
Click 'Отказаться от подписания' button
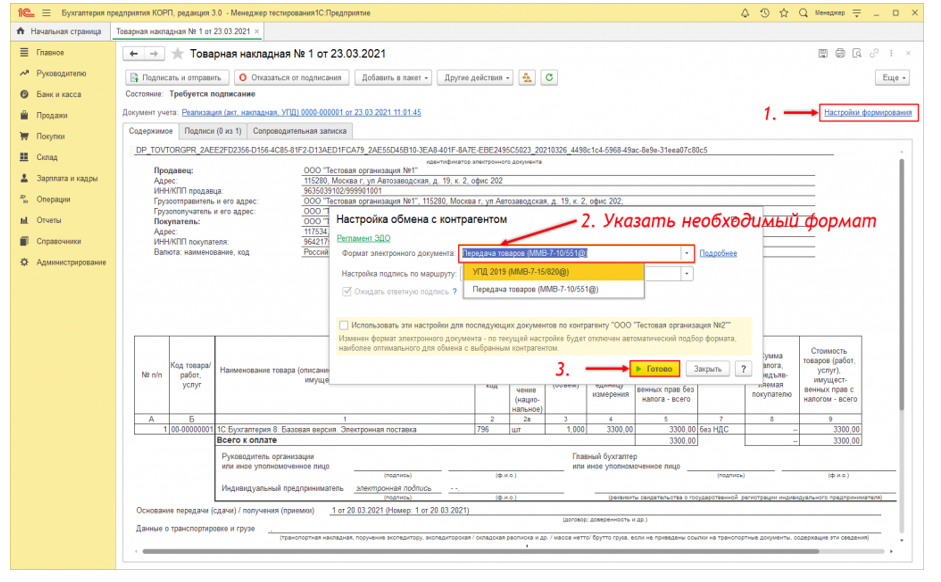coord(291,77)
